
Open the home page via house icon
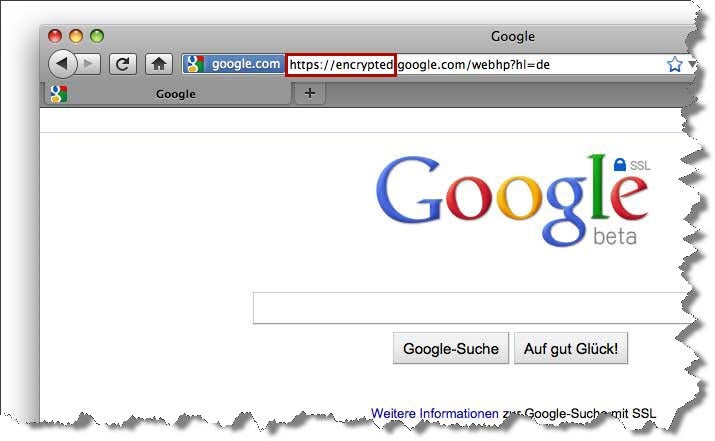(159, 64)
